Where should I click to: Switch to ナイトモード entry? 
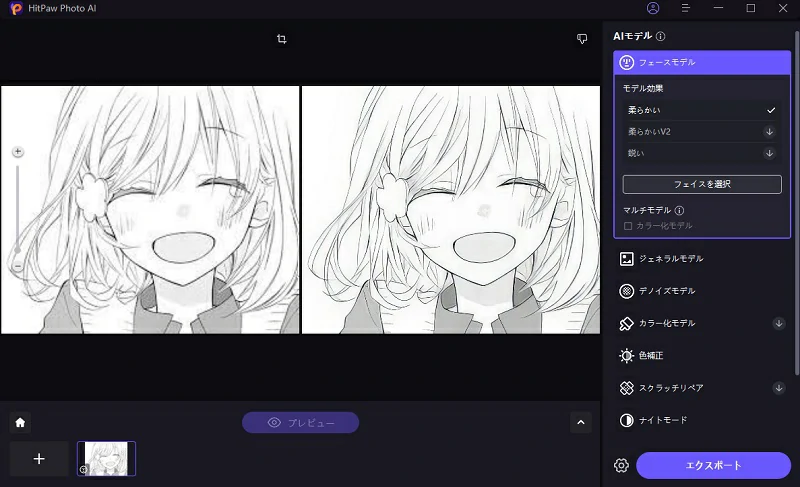[x=702, y=420]
